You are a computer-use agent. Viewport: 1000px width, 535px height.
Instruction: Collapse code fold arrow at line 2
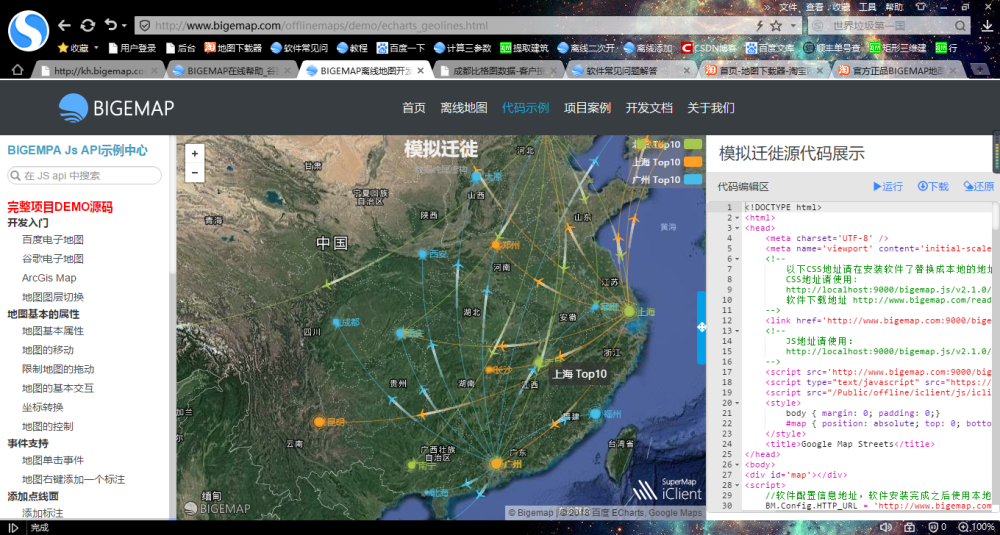737,218
